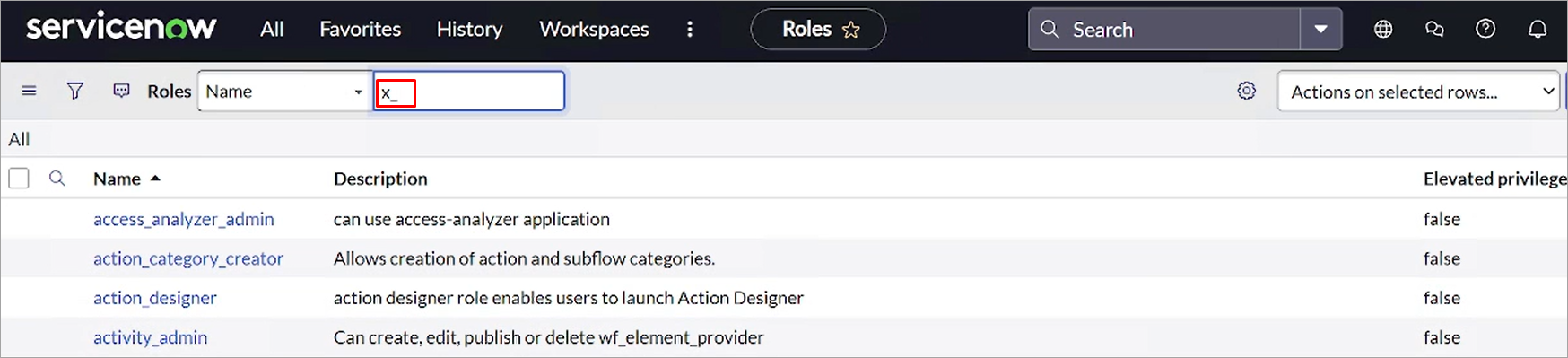1568x358 pixels.
Task: Open the activity stream comment icon
Action: click(122, 91)
